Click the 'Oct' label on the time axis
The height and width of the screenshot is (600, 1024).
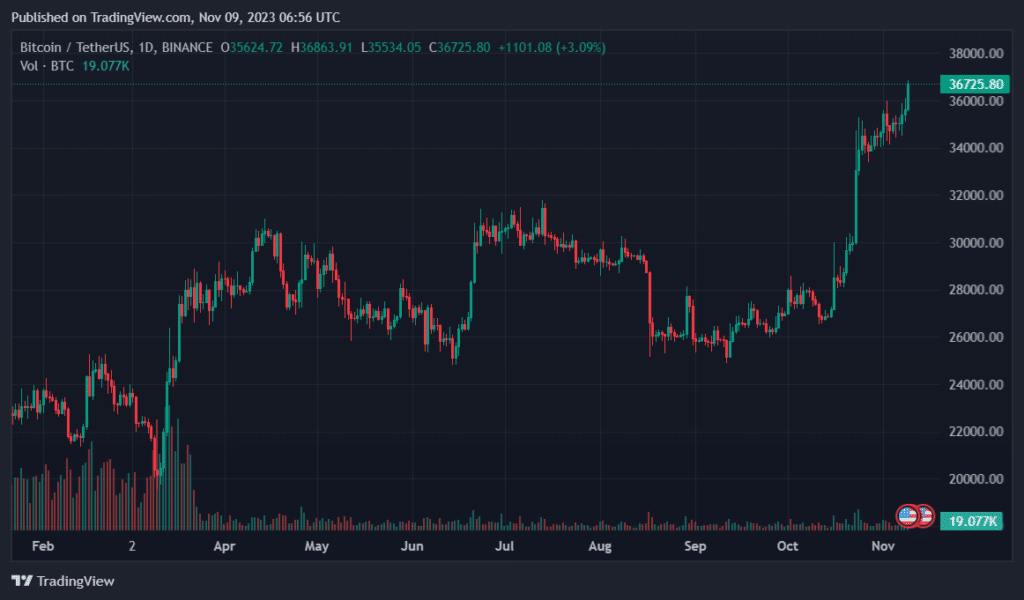(x=788, y=546)
